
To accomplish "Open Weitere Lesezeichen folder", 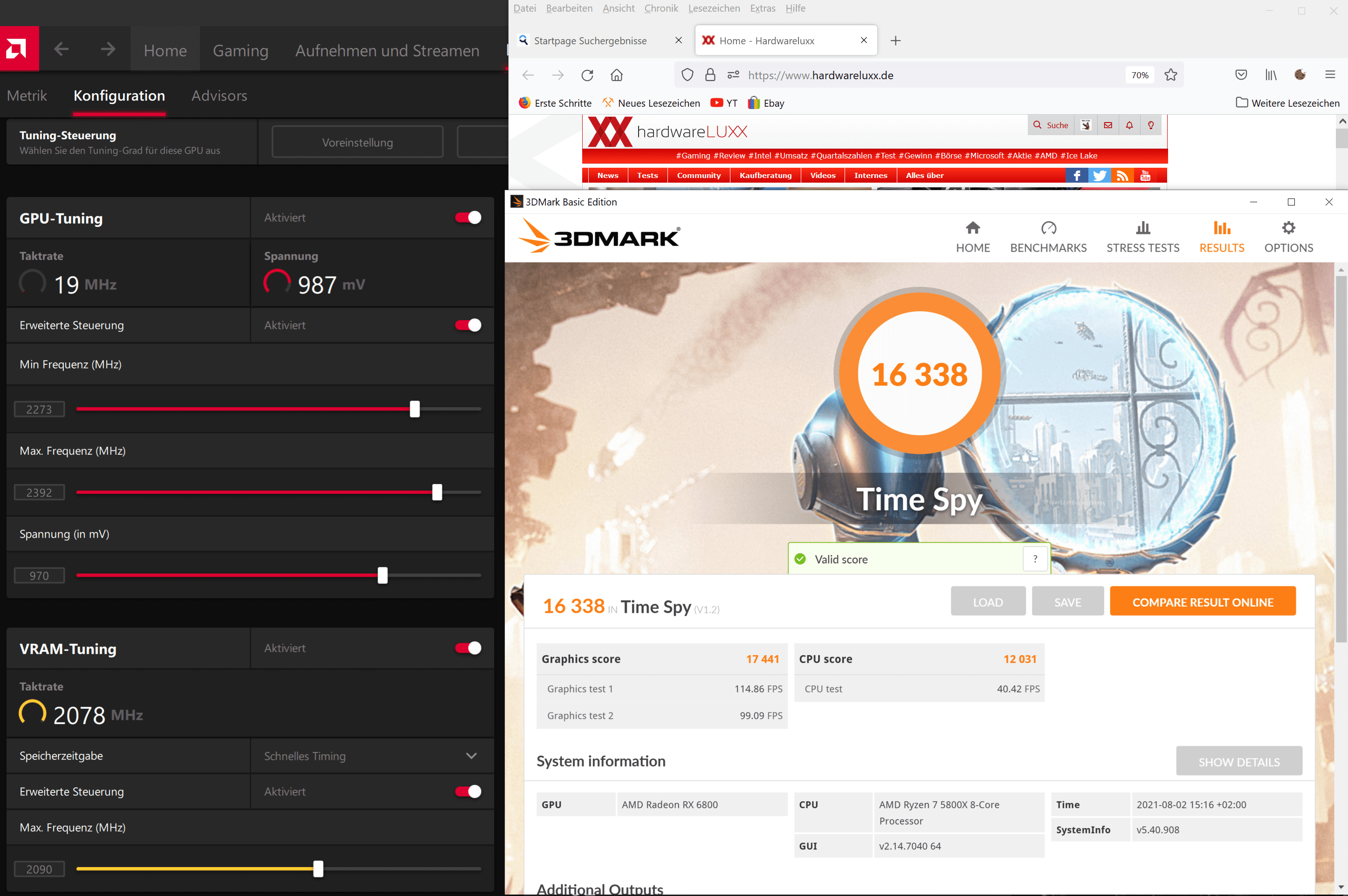I will coord(1287,103).
